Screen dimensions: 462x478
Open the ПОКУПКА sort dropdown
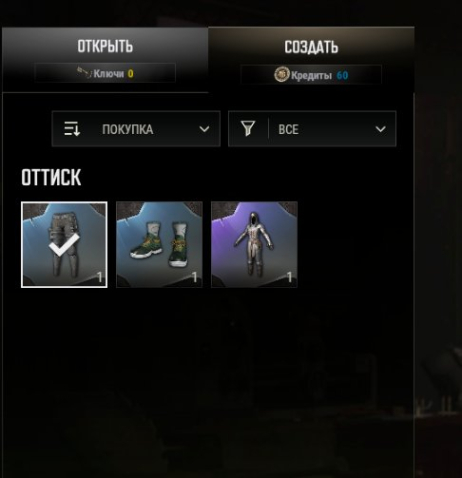coord(136,129)
